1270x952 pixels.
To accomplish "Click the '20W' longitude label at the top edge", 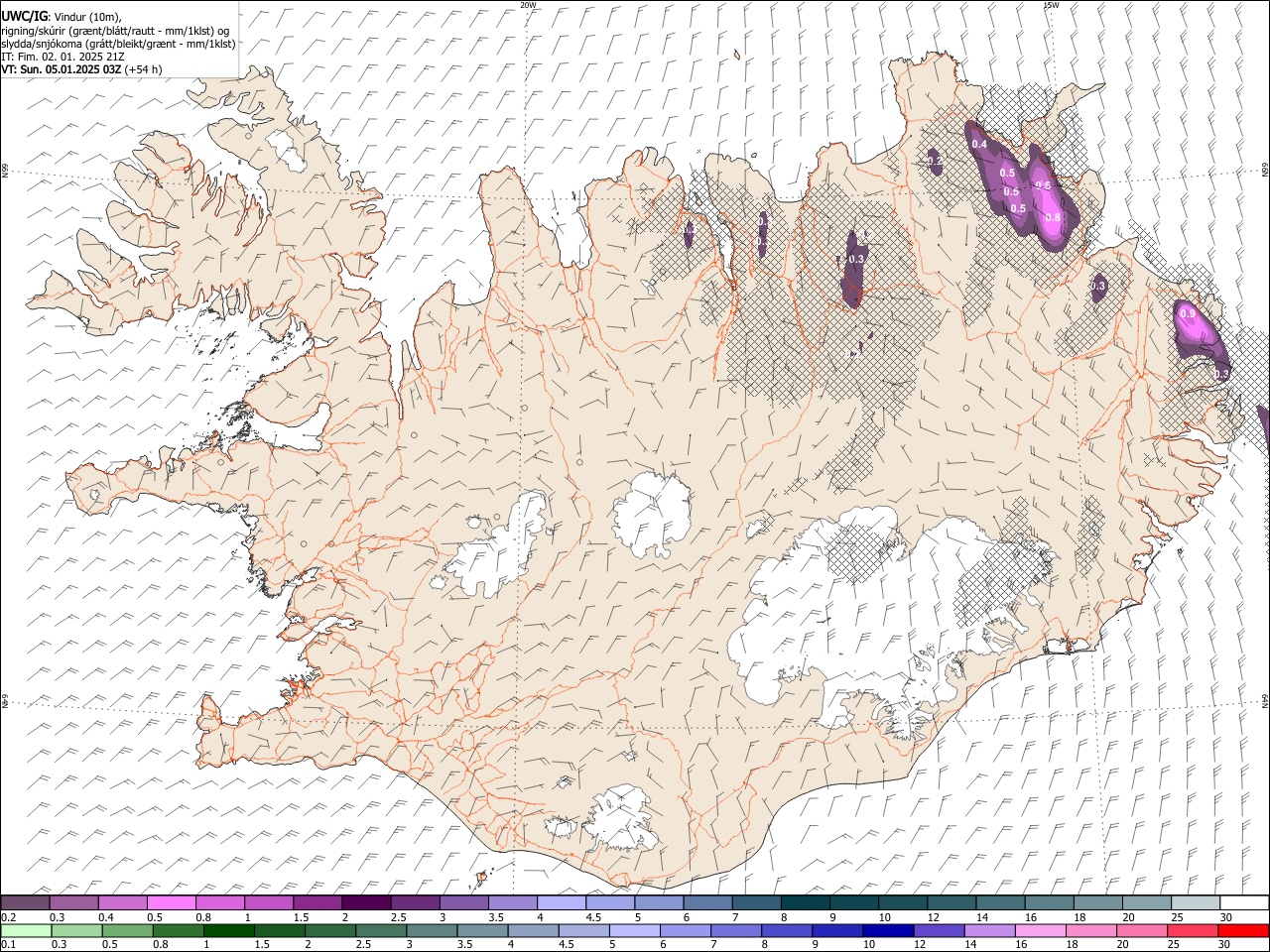I will (x=528, y=5).
